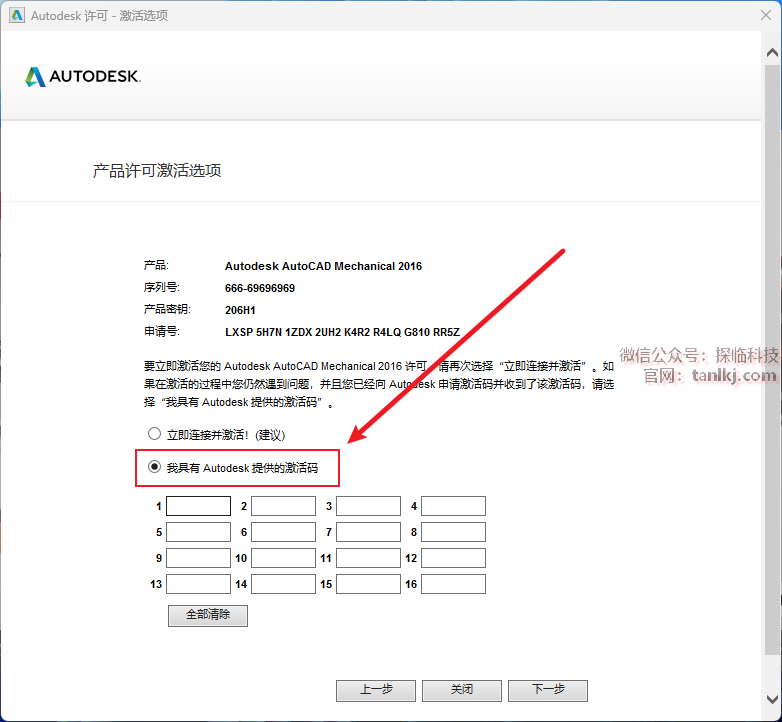Click activation code field 8
This screenshot has width=782, height=722.
point(453,532)
